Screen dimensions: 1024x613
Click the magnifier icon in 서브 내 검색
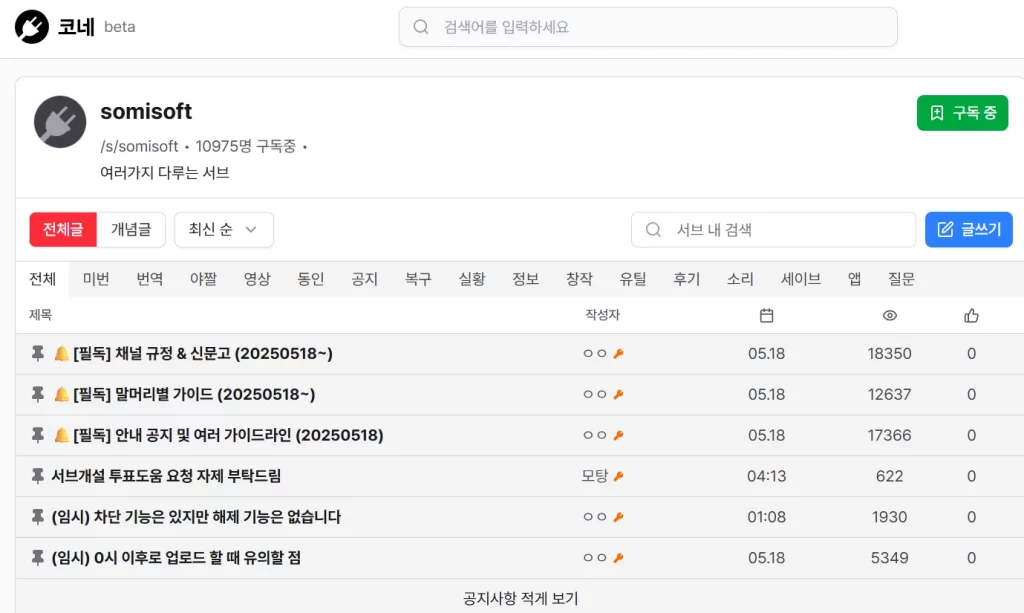click(653, 230)
